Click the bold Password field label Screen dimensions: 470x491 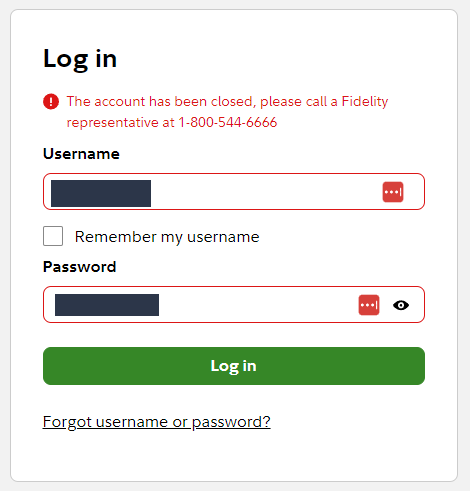pyautogui.click(x=80, y=267)
